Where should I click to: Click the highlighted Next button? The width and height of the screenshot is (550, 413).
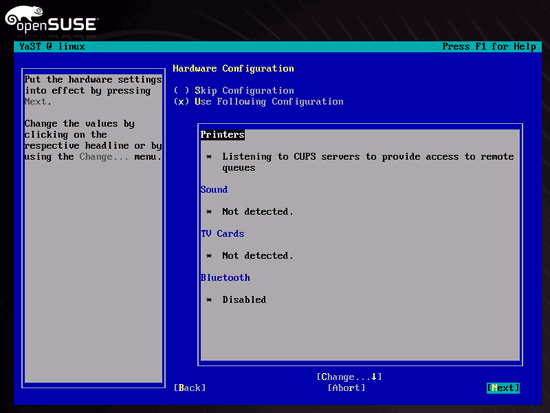503,388
